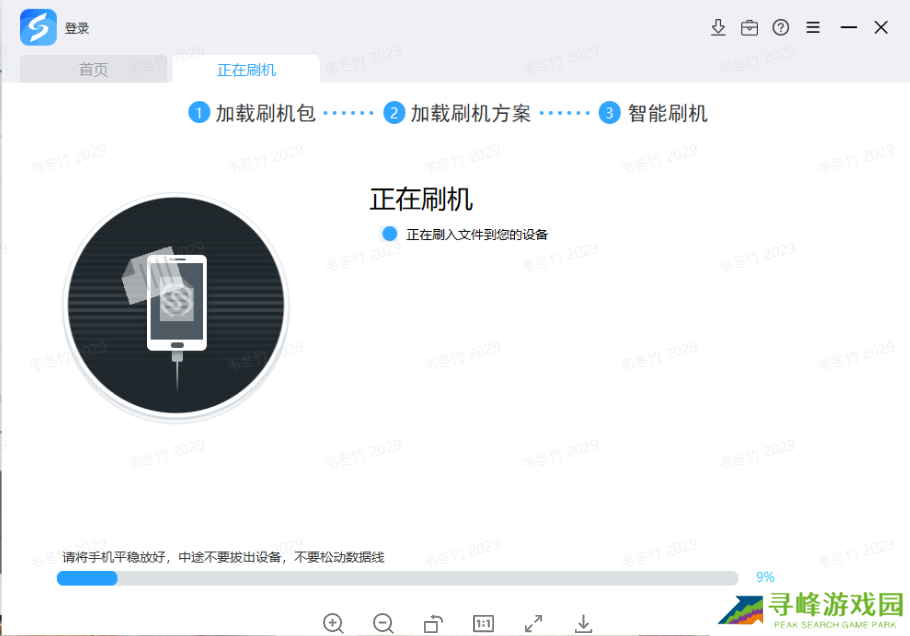The image size is (910, 636).
Task: Click the fullscreen expand icon
Action: pyautogui.click(x=533, y=623)
